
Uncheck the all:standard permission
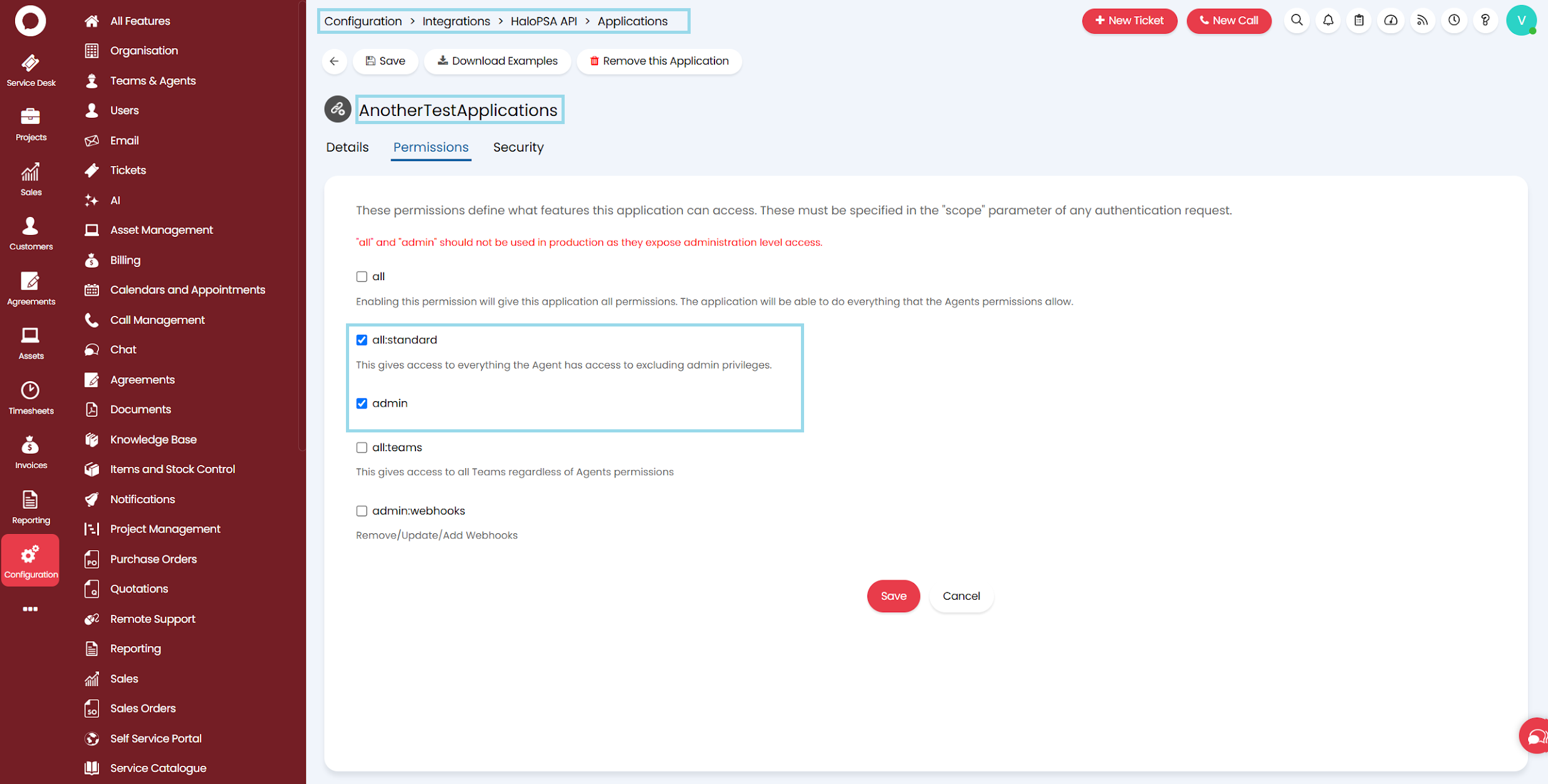point(362,340)
